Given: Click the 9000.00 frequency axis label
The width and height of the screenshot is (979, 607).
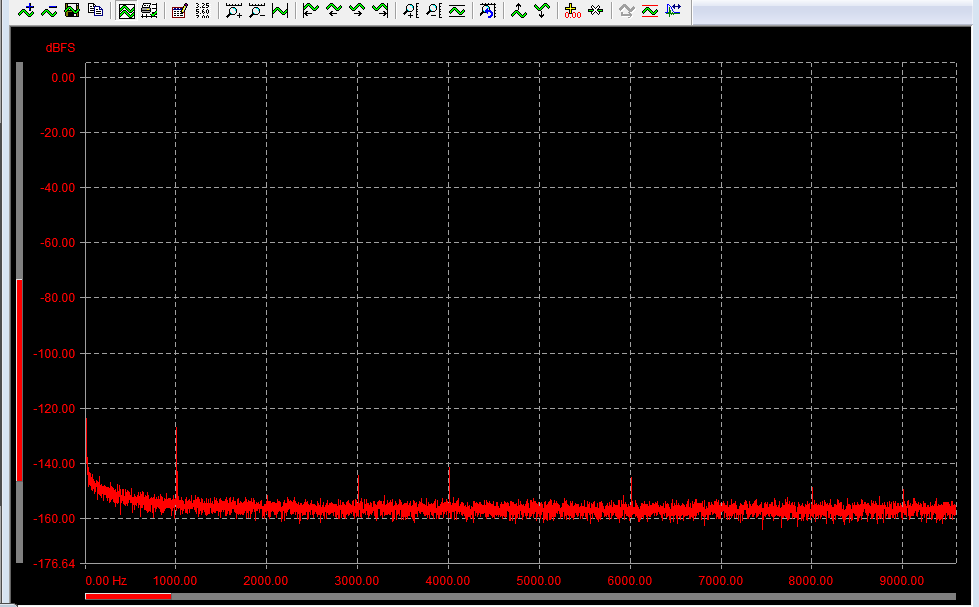Looking at the screenshot, I should (902, 581).
